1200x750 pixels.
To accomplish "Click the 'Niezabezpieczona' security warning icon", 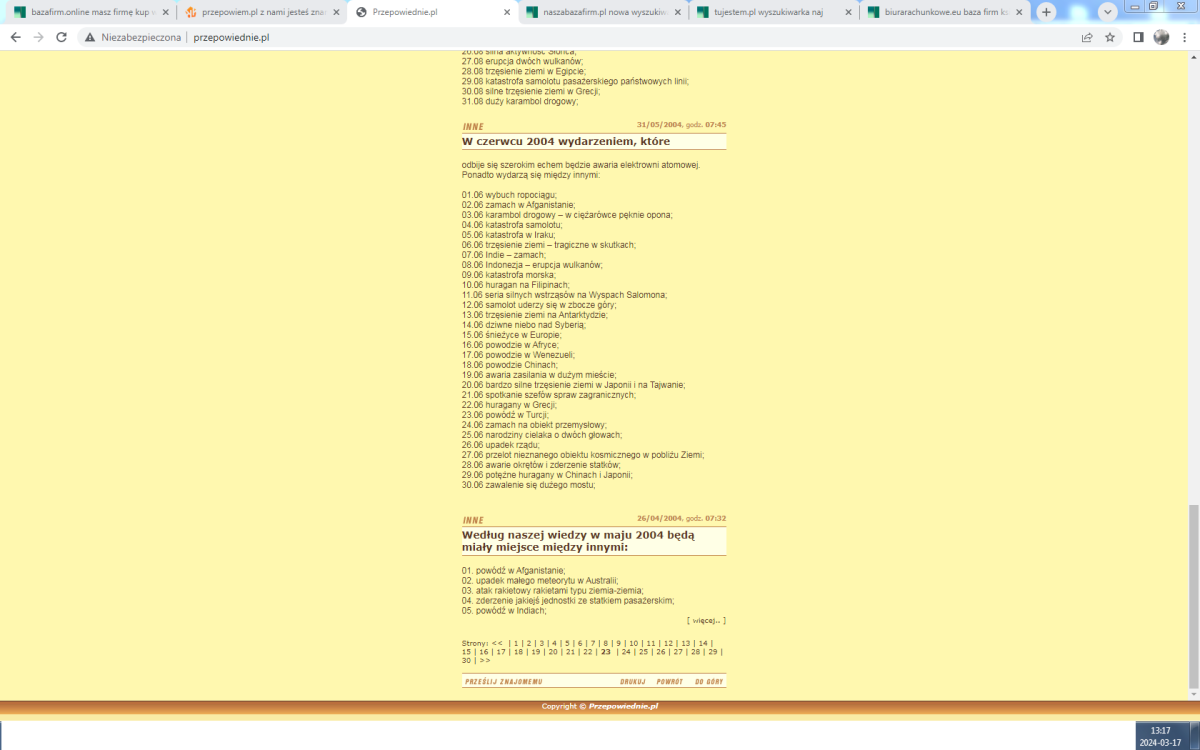I will click(90, 37).
